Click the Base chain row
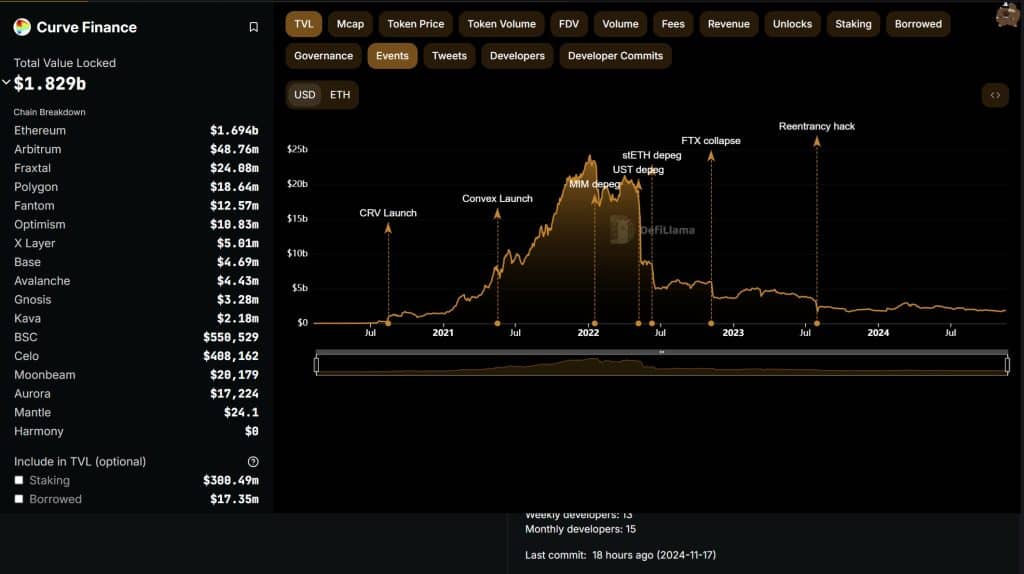The height and width of the screenshot is (574, 1024). pos(136,262)
